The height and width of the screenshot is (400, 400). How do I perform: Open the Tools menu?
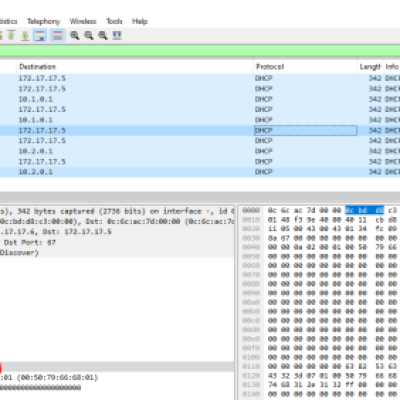click(x=114, y=21)
